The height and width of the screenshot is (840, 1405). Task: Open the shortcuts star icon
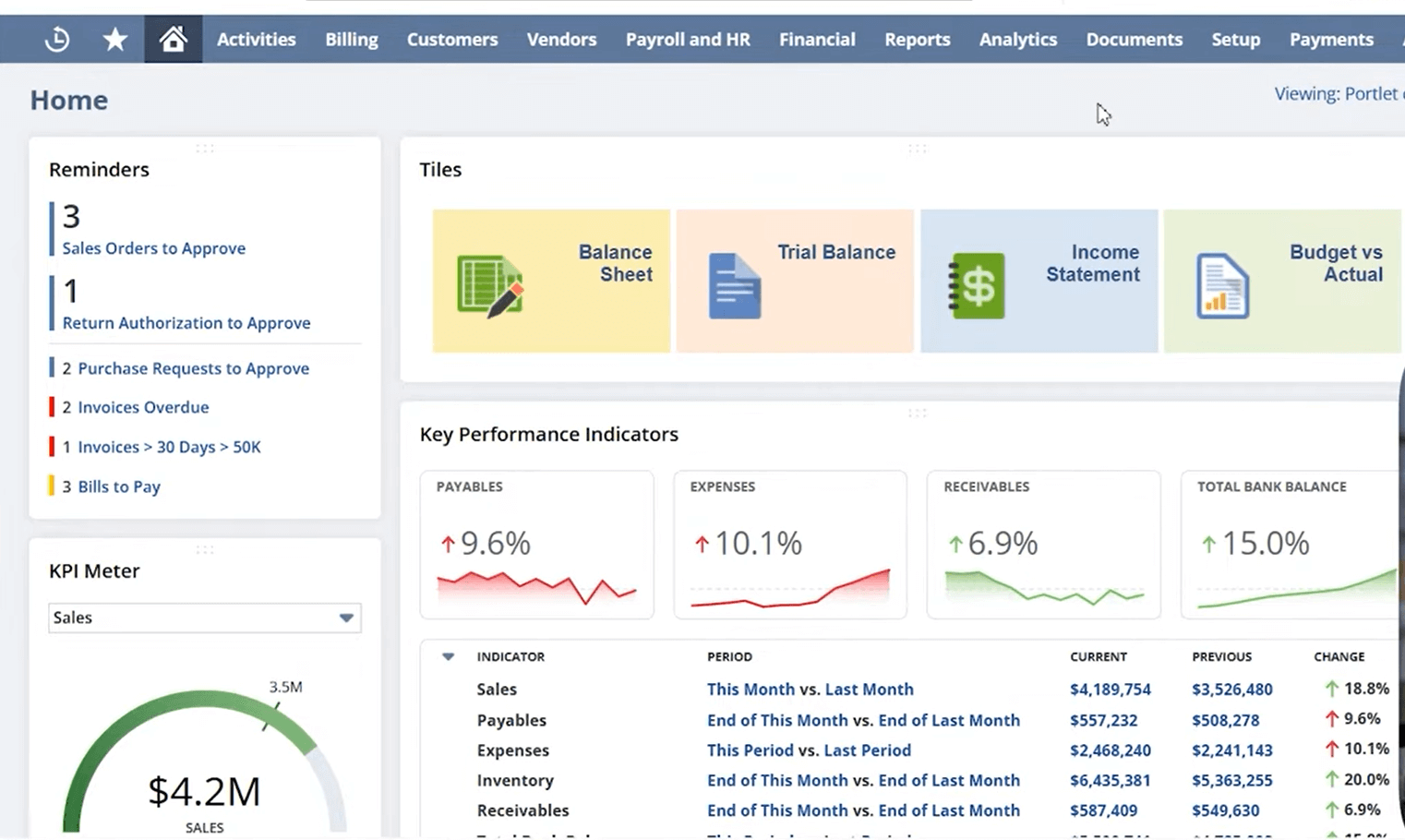114,39
